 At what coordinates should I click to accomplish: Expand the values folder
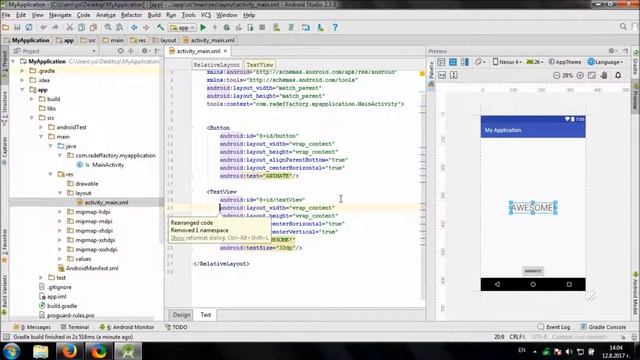click(60, 259)
